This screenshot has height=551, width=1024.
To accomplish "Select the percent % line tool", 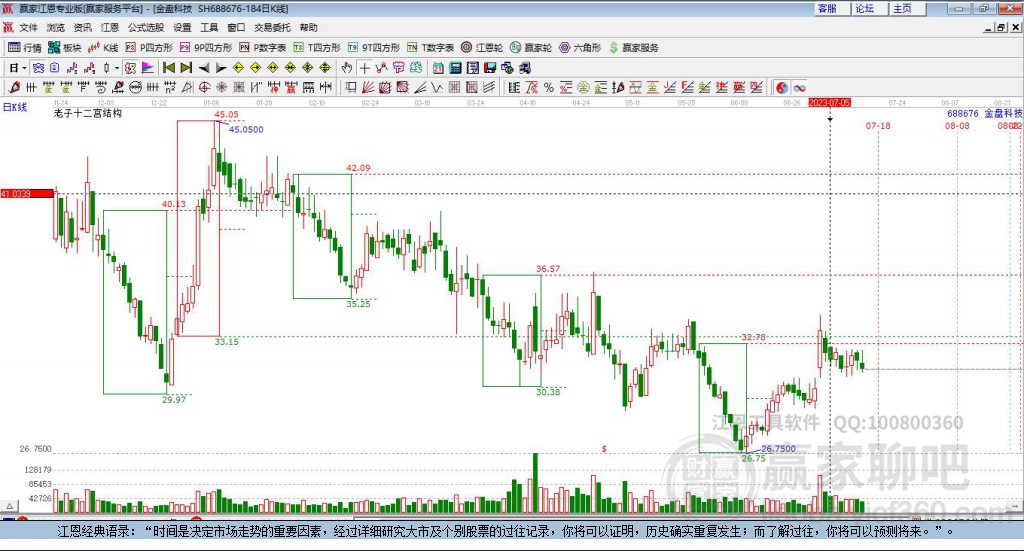I will pyautogui.click(x=549, y=87).
